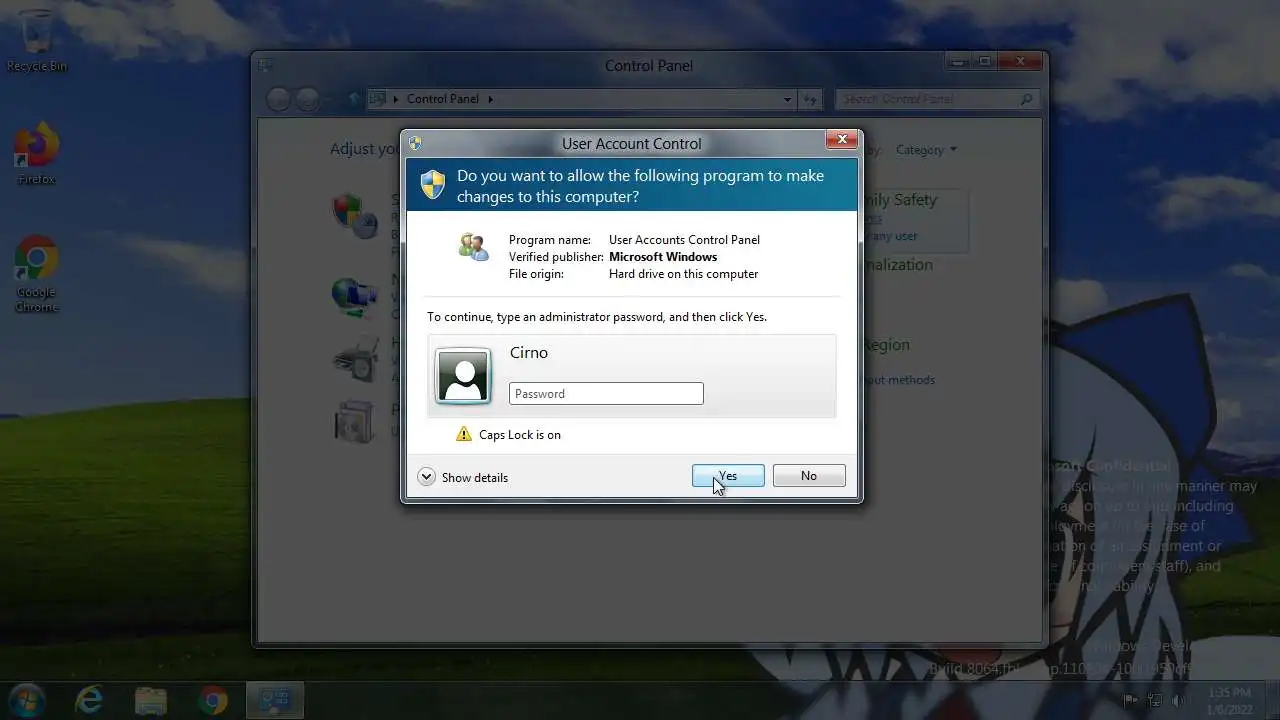Click the User Accounts program icon
The width and height of the screenshot is (1280, 720).
(x=473, y=246)
